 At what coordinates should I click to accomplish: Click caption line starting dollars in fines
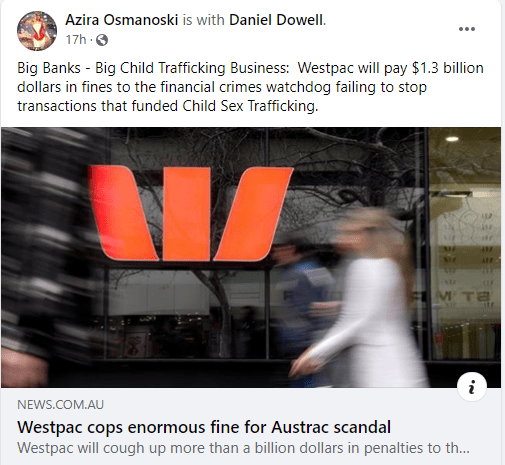pos(222,87)
